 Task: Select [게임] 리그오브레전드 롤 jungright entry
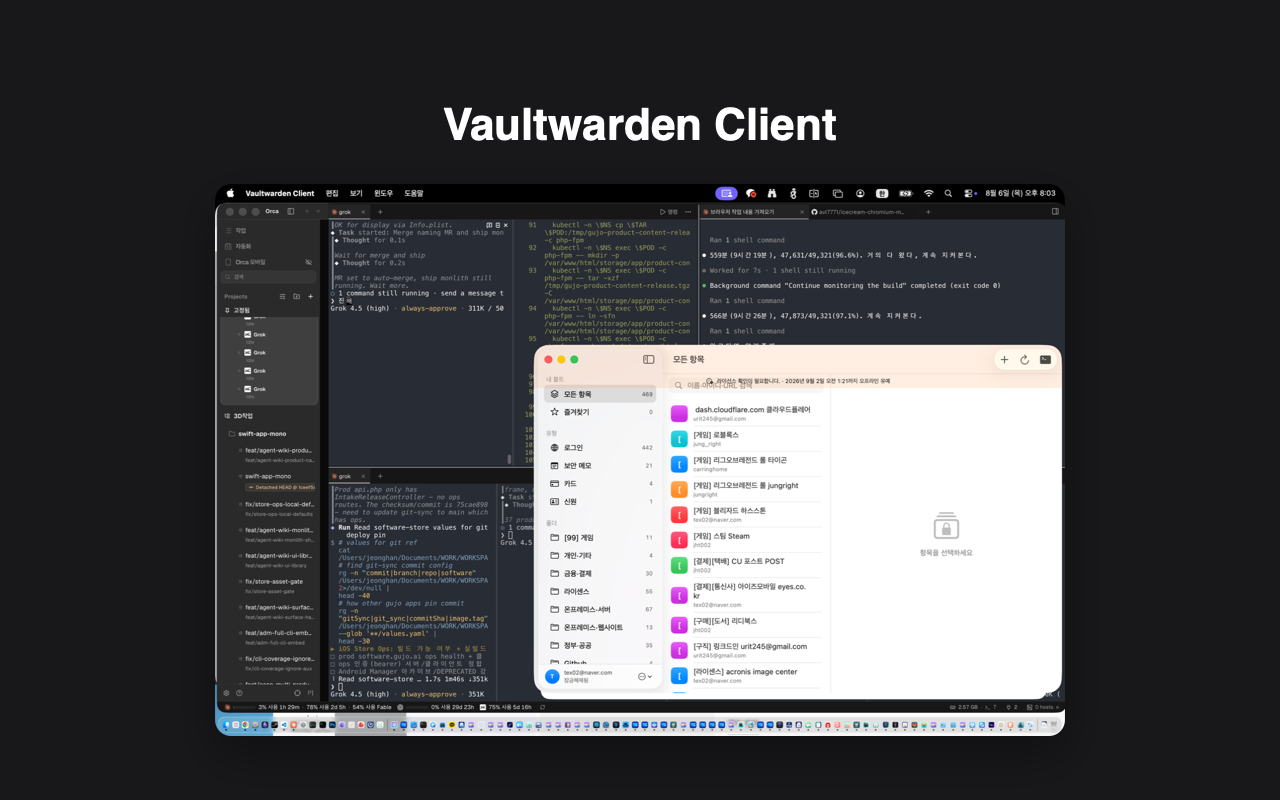pyautogui.click(x=748, y=489)
